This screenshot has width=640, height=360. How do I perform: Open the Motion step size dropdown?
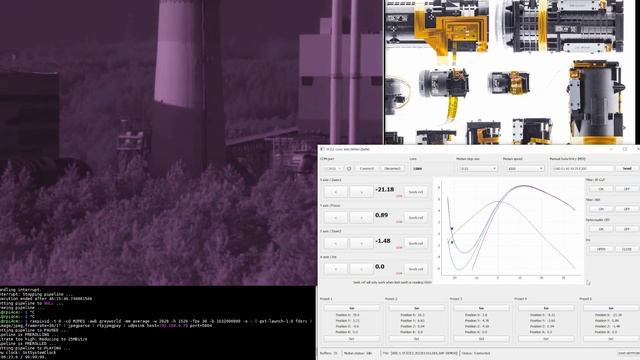[x=478, y=169]
